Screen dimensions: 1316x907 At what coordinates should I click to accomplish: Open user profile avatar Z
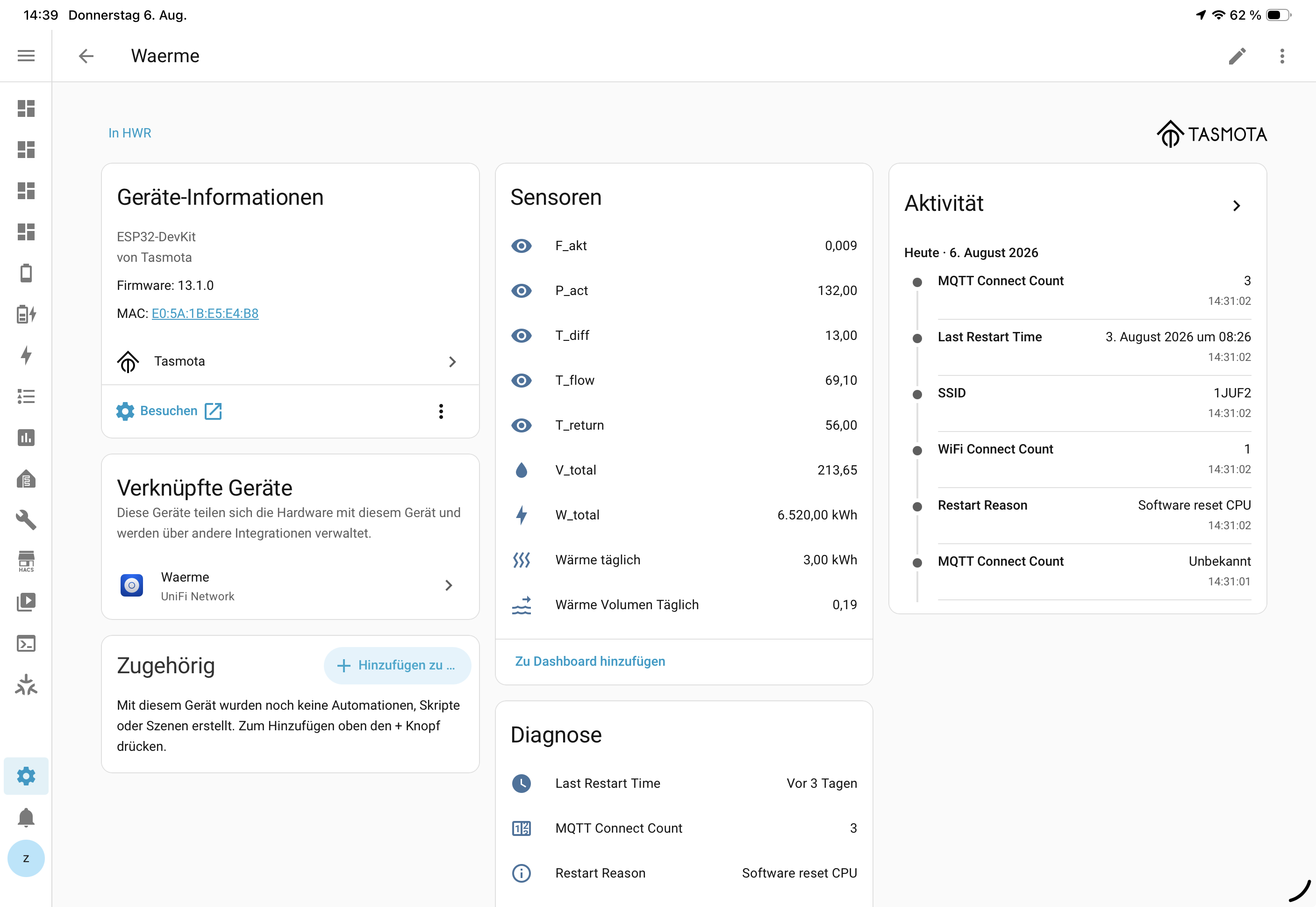tap(26, 858)
